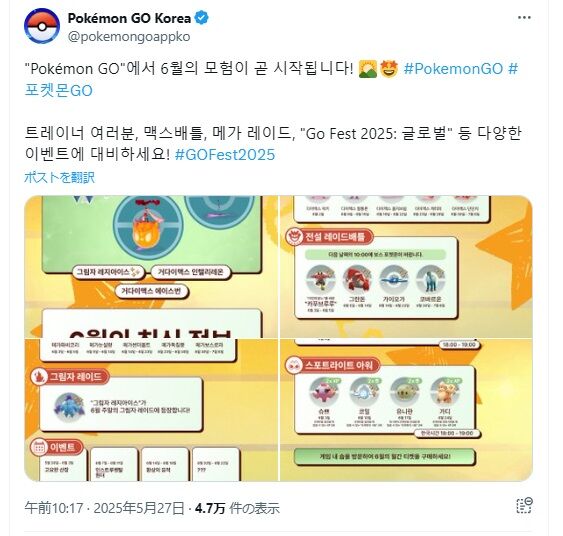Open the bottom-right image showing 스포트라이트 아워
This screenshot has width=563, height=536.
(x=406, y=410)
